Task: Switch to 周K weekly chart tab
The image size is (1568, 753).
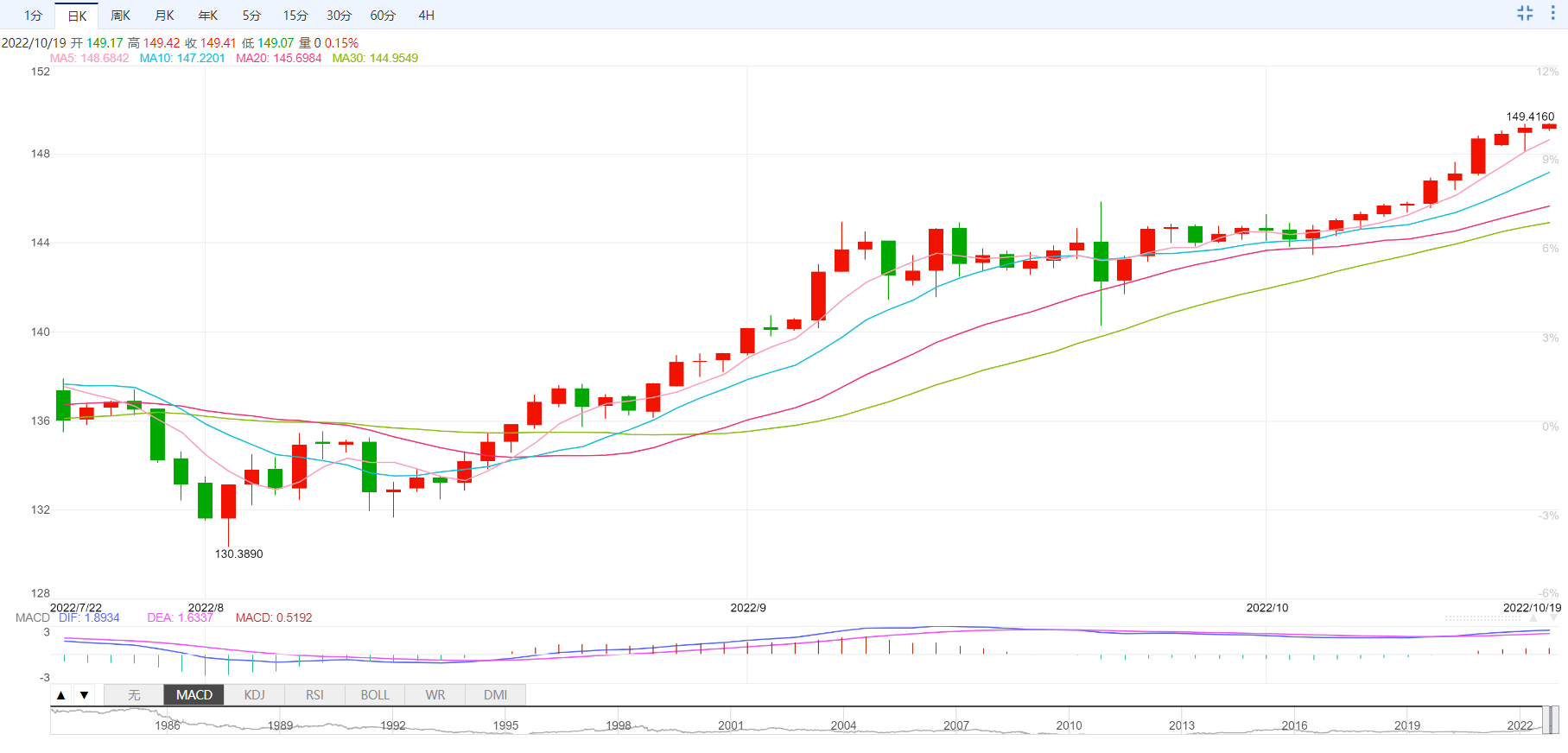Action: [x=120, y=16]
